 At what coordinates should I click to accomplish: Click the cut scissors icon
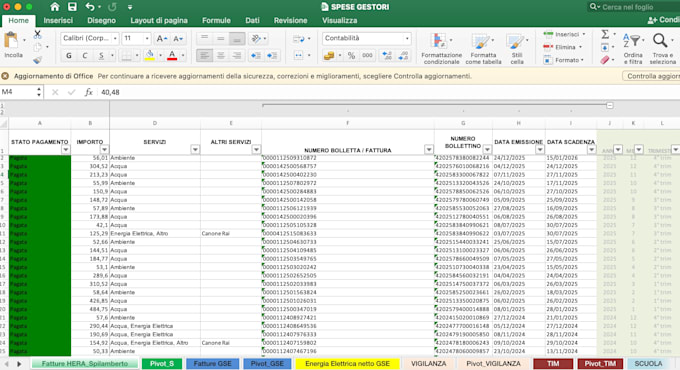click(38, 34)
